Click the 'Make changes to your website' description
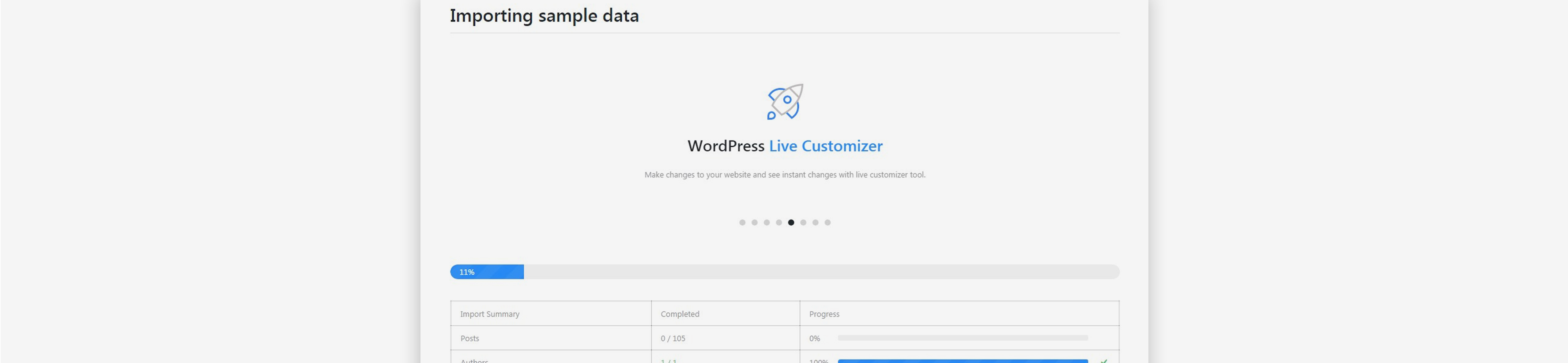The image size is (1568, 363). 785,174
